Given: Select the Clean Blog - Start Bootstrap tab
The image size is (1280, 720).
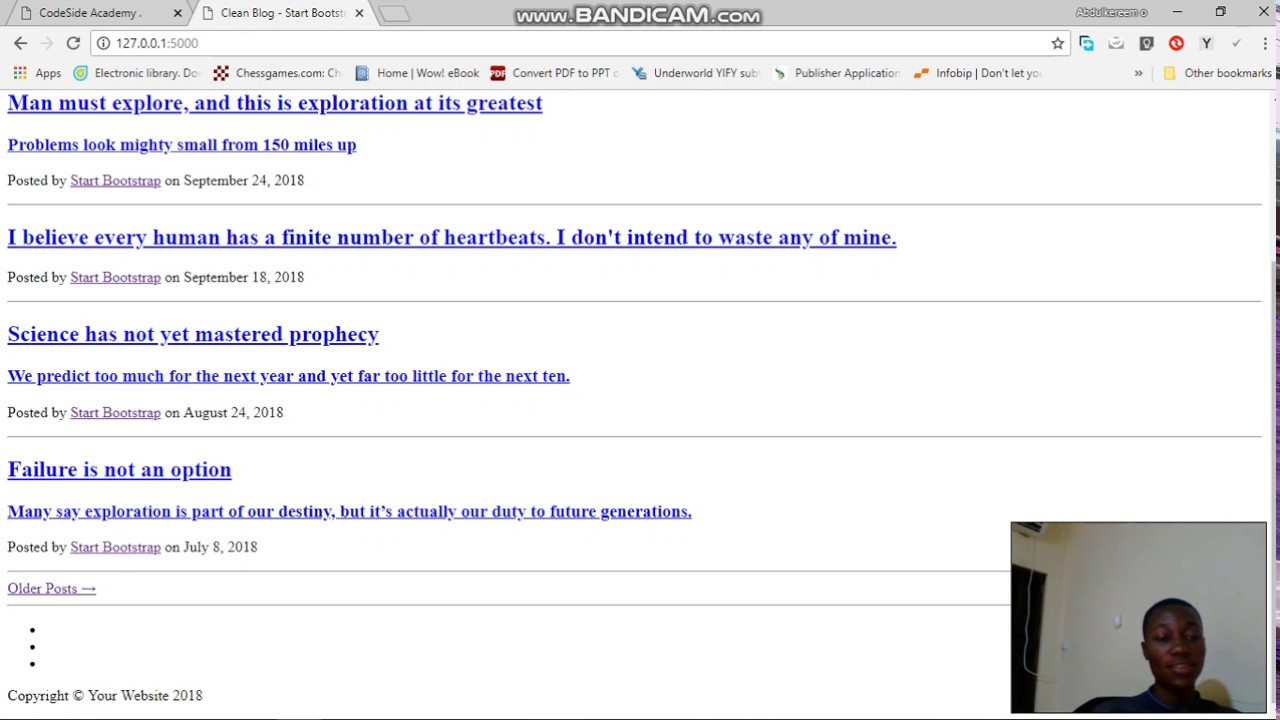Looking at the screenshot, I should 283,13.
